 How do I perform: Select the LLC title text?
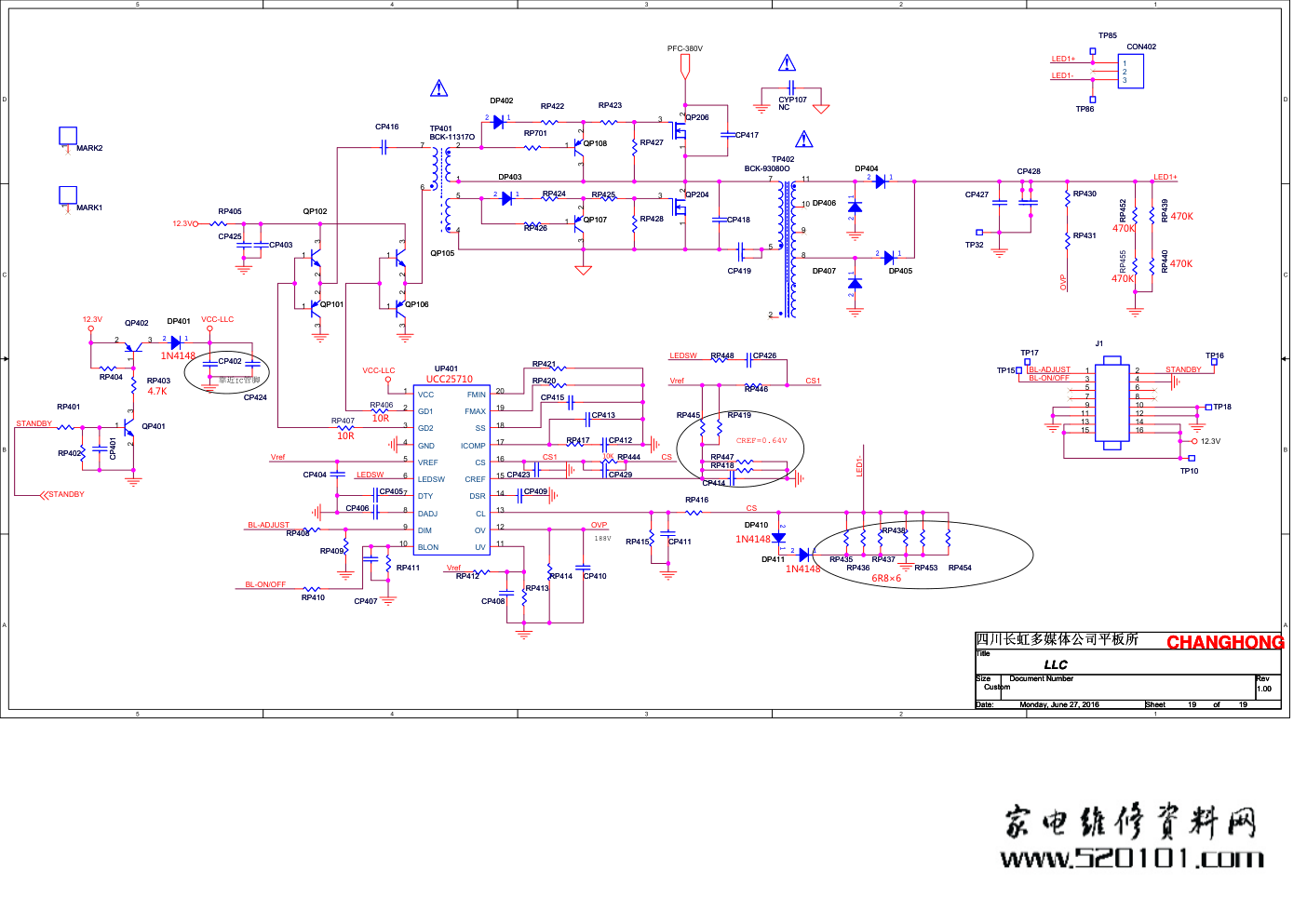tap(1056, 664)
